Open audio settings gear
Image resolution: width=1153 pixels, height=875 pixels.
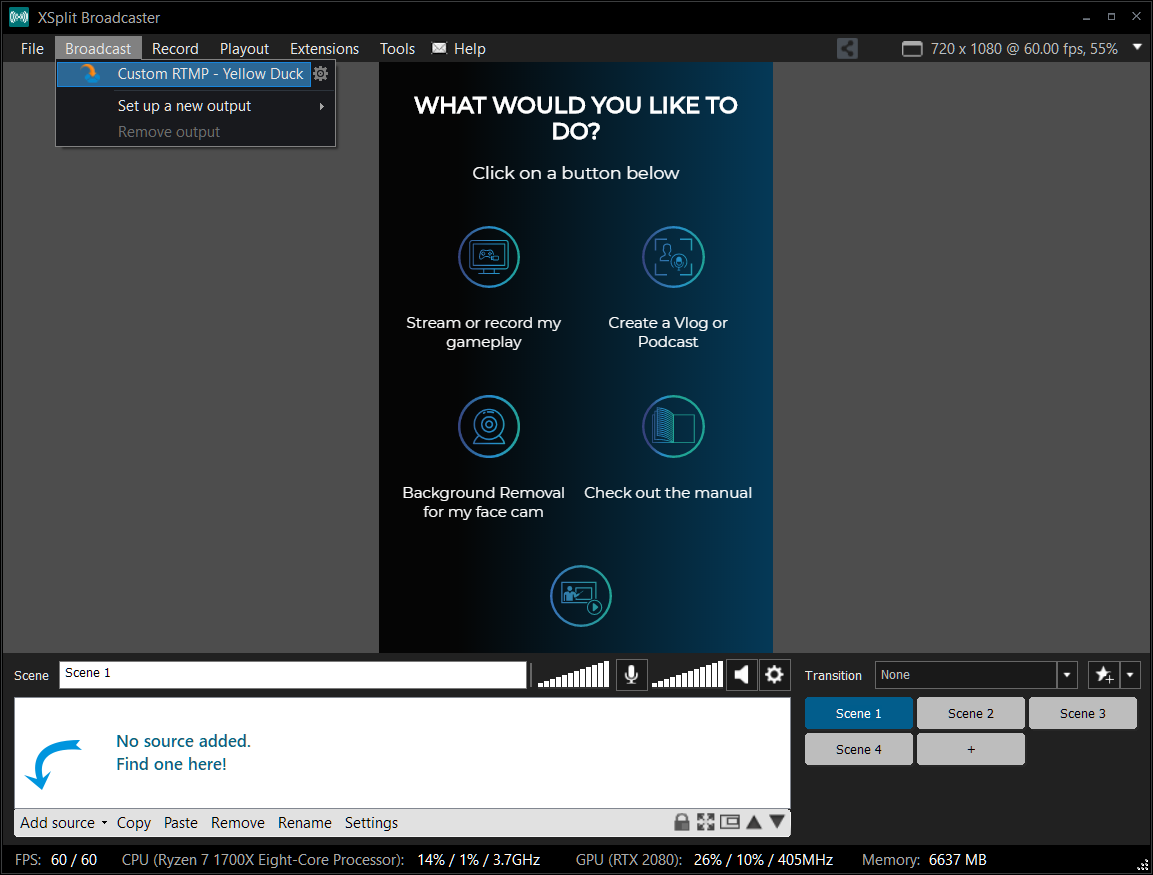[774, 674]
